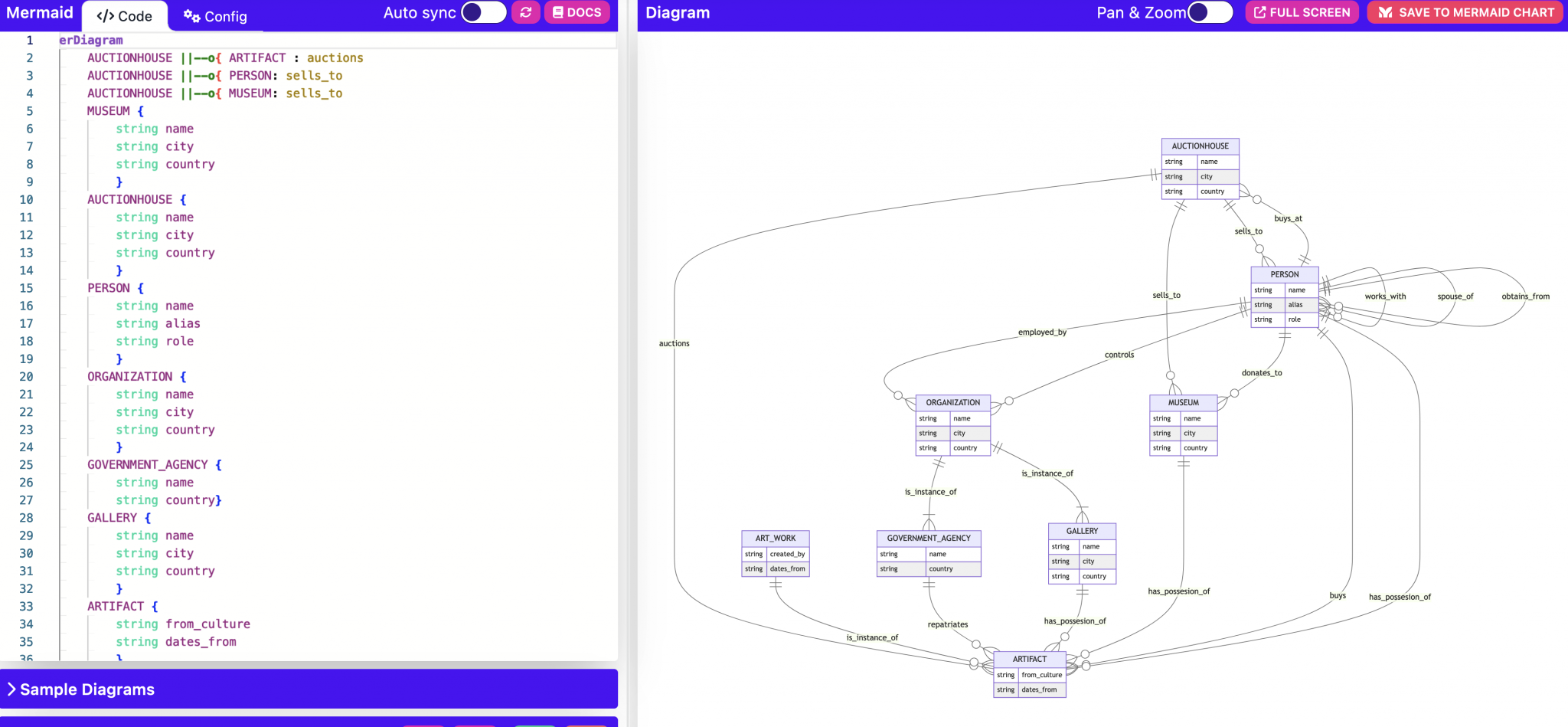Screen dimensions: 1568x727
Task: Click the sync diagram refresh icon
Action: [x=525, y=12]
